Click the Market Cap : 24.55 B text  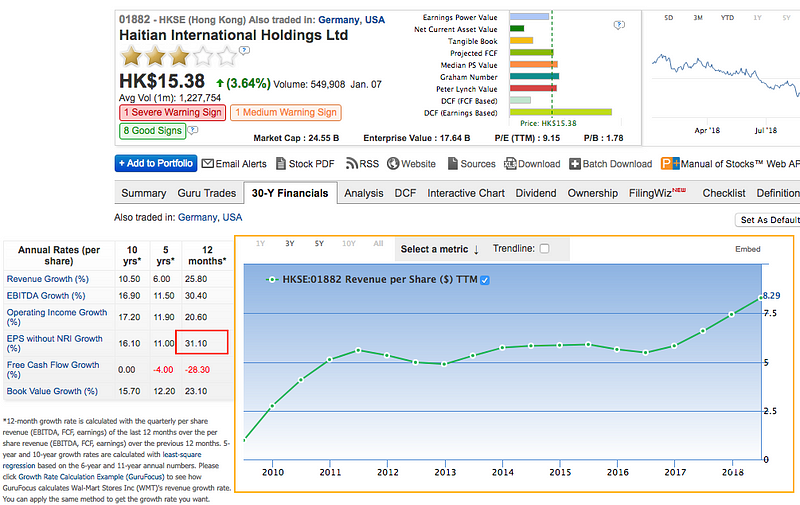pyautogui.click(x=296, y=138)
